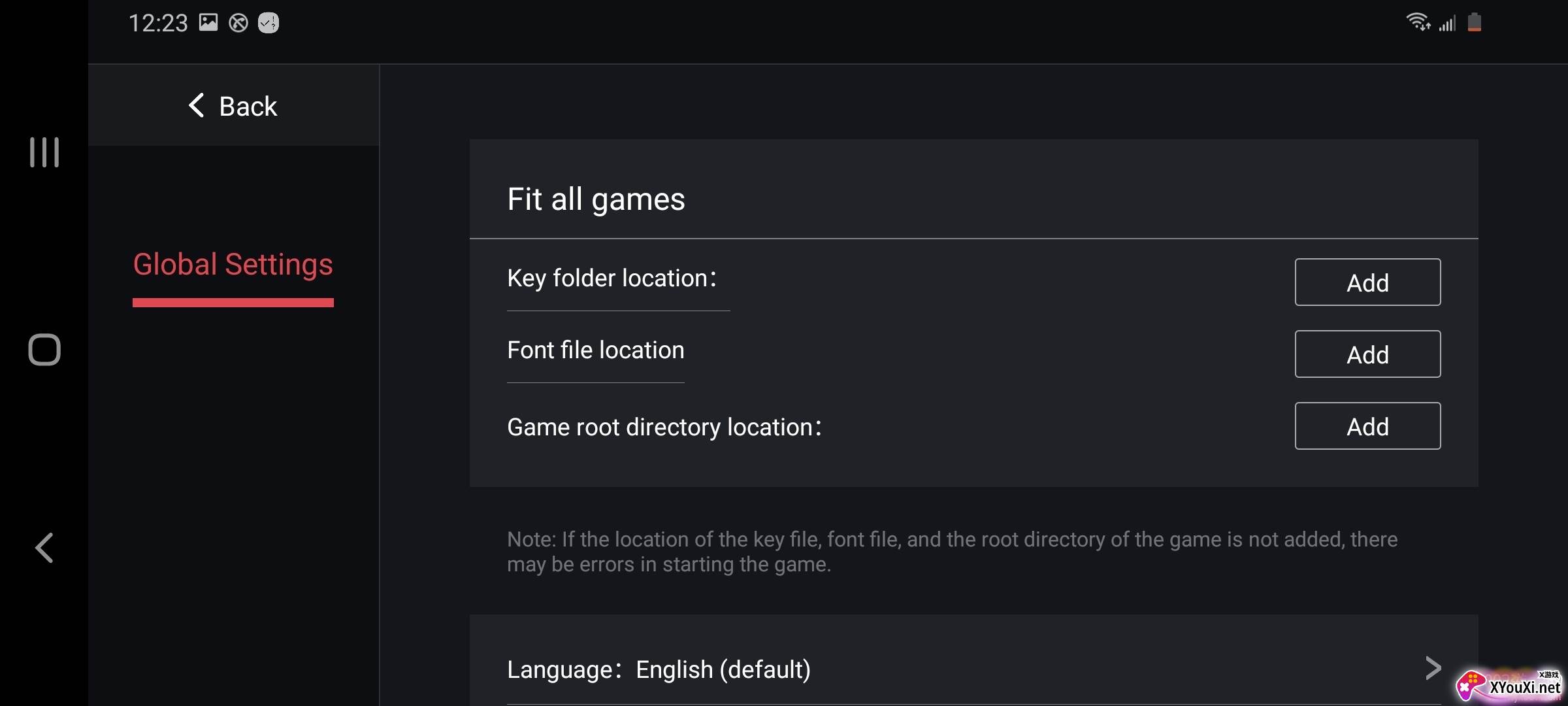Screen dimensions: 1568x706
Task: Add a font file location
Action: pyautogui.click(x=1367, y=354)
